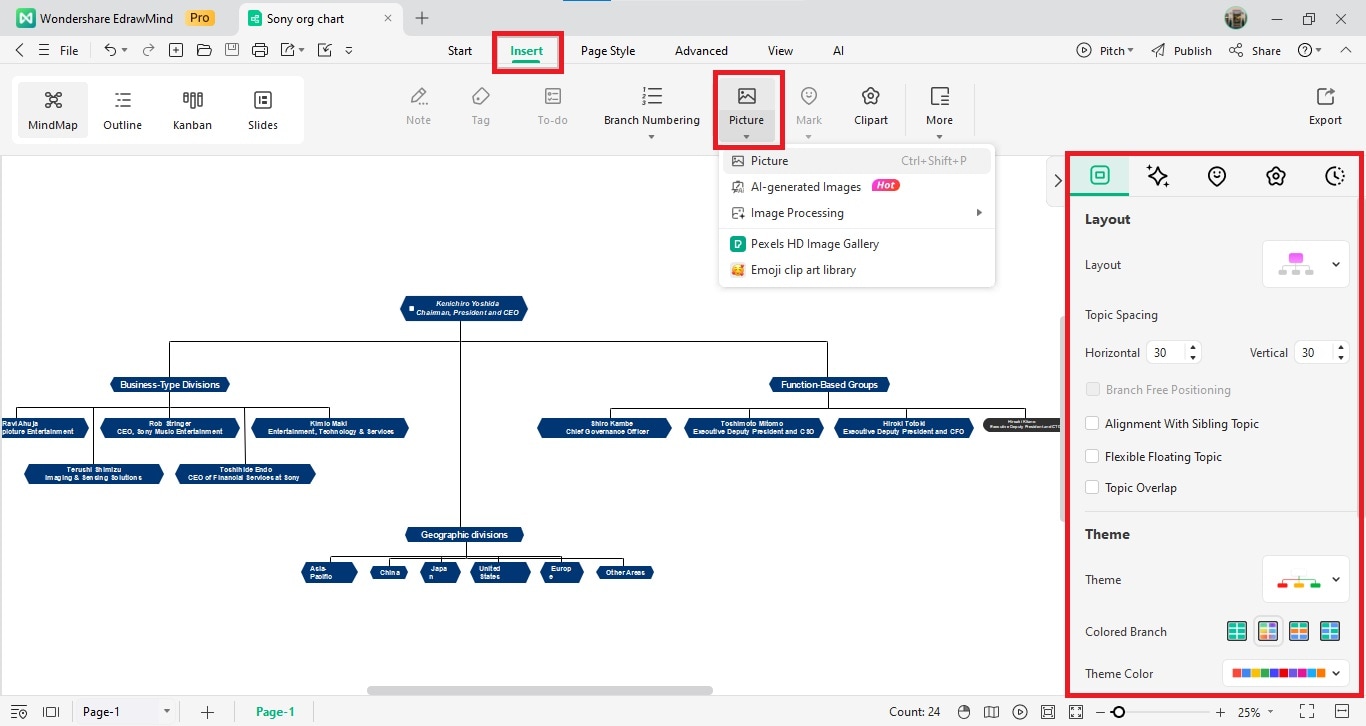Create a new document with plus icon

coord(176,50)
